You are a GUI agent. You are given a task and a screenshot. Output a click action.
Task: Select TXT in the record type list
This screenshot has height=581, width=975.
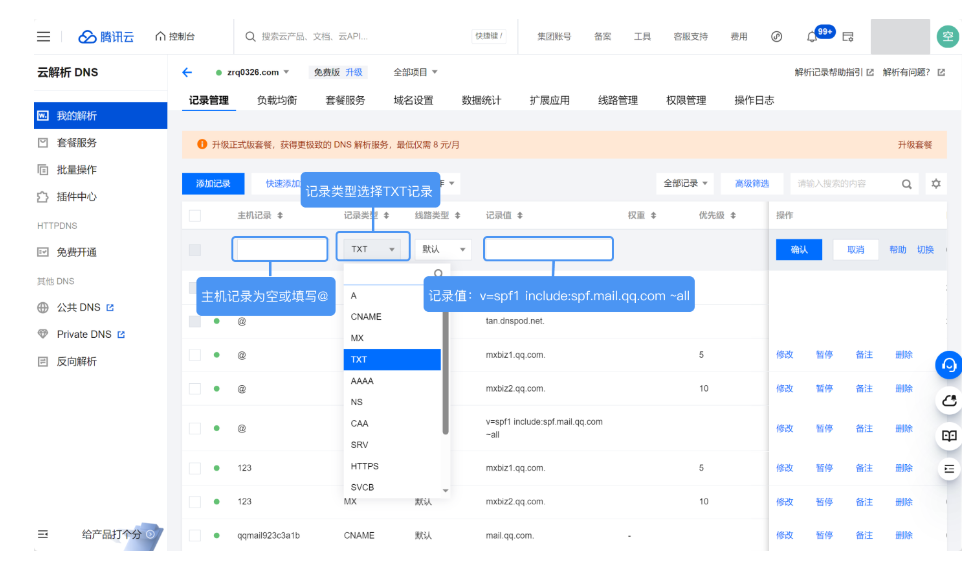tap(391, 359)
